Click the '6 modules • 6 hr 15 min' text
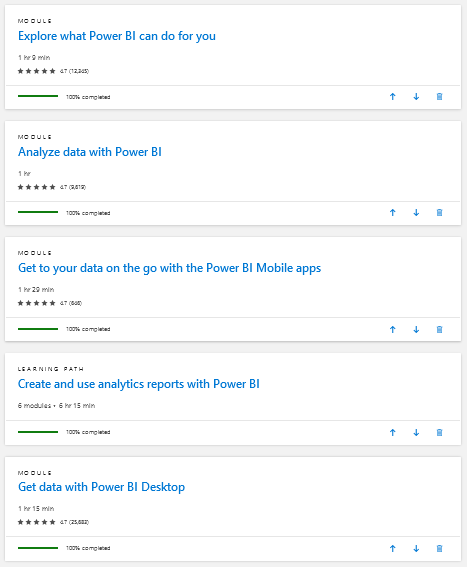 [x=56, y=406]
